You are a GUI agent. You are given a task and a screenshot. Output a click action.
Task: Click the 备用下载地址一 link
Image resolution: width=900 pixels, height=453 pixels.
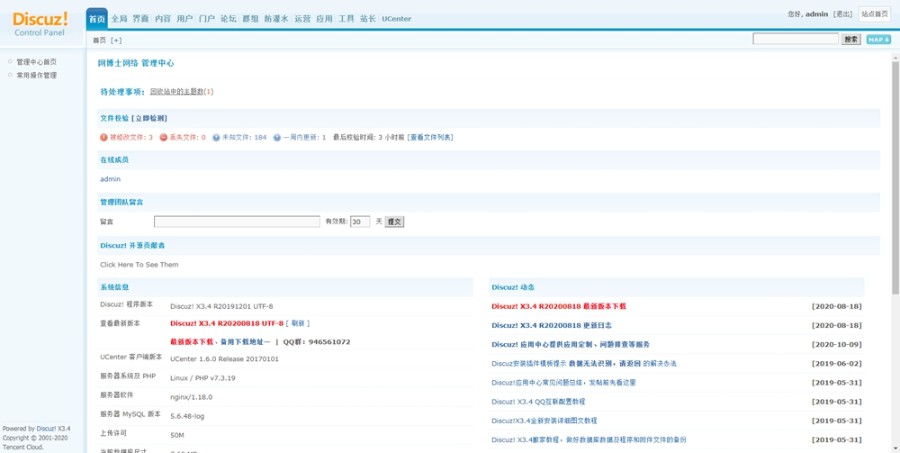(x=245, y=342)
